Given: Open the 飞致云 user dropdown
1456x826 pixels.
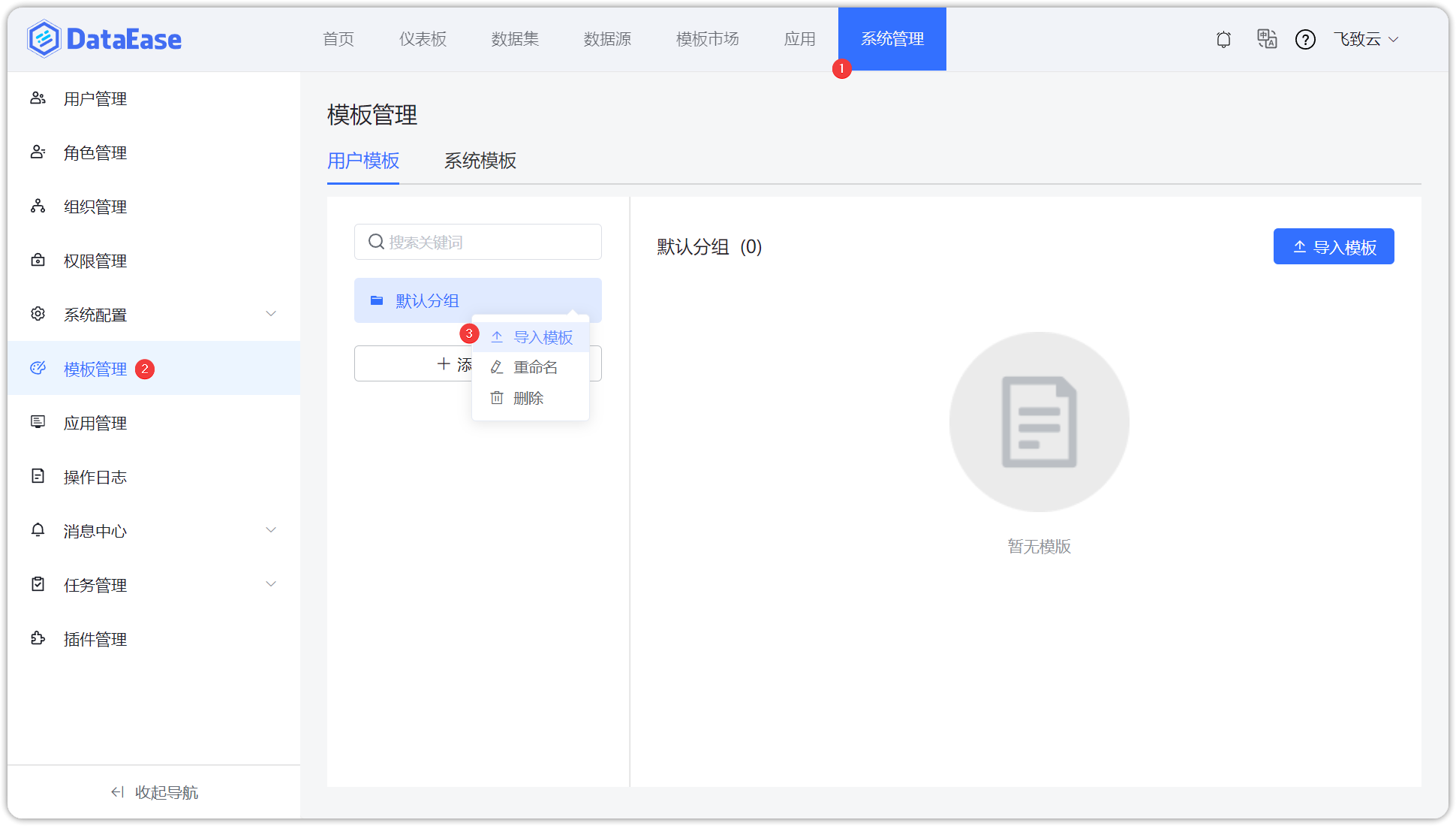Looking at the screenshot, I should click(x=1366, y=39).
